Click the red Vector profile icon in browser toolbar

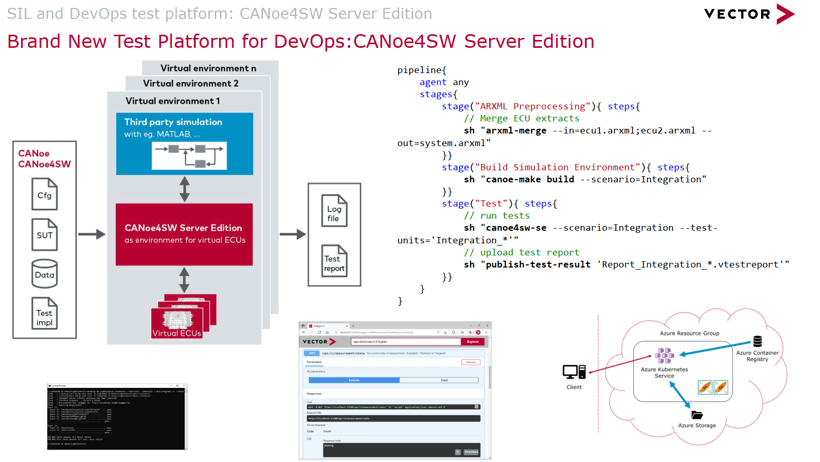[478, 332]
